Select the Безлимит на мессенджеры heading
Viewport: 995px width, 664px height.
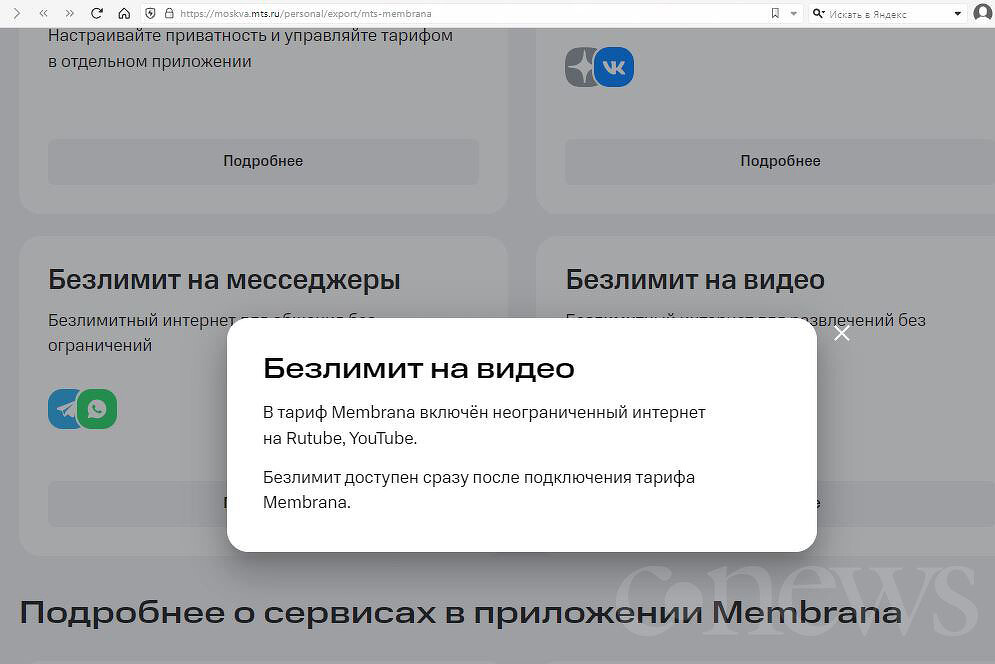click(224, 280)
